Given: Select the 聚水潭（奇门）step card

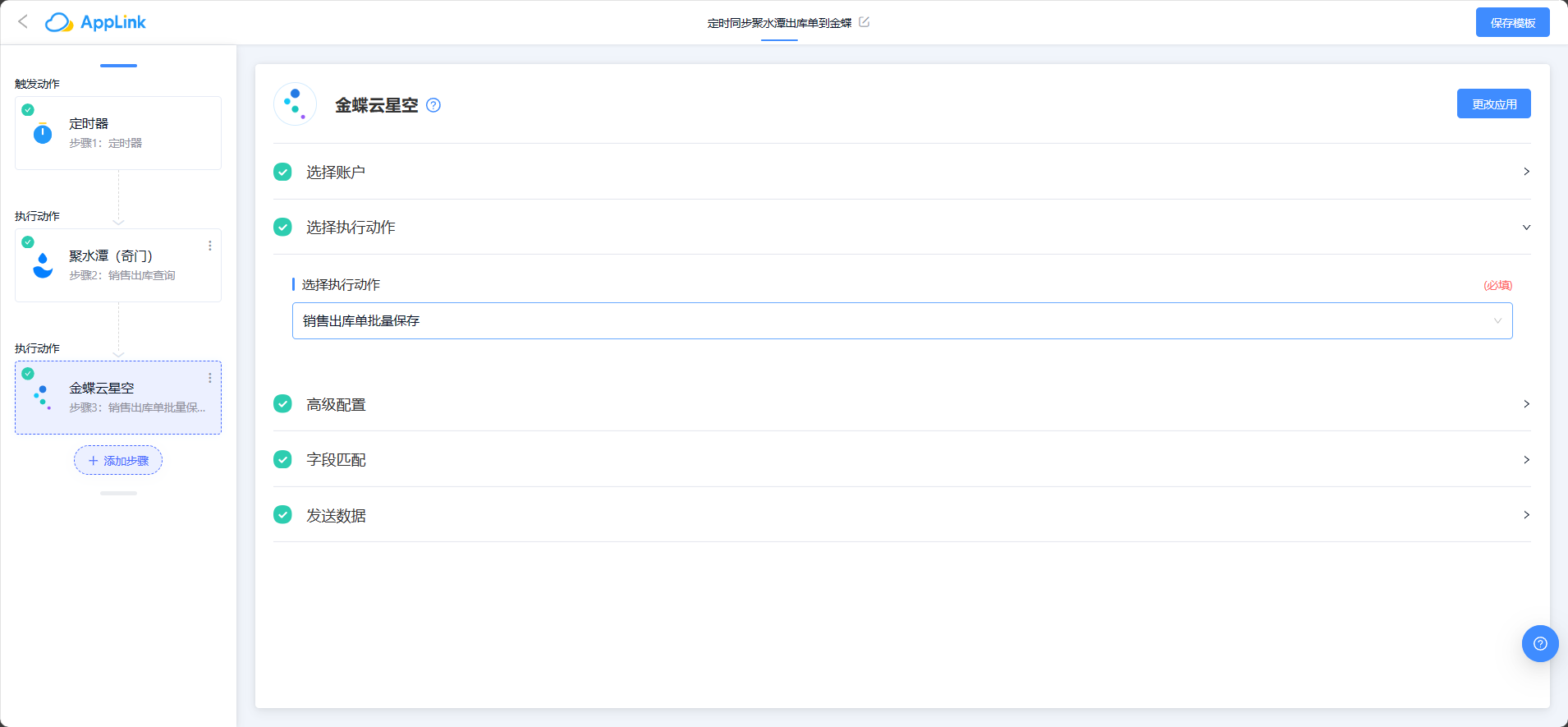Looking at the screenshot, I should click(118, 265).
